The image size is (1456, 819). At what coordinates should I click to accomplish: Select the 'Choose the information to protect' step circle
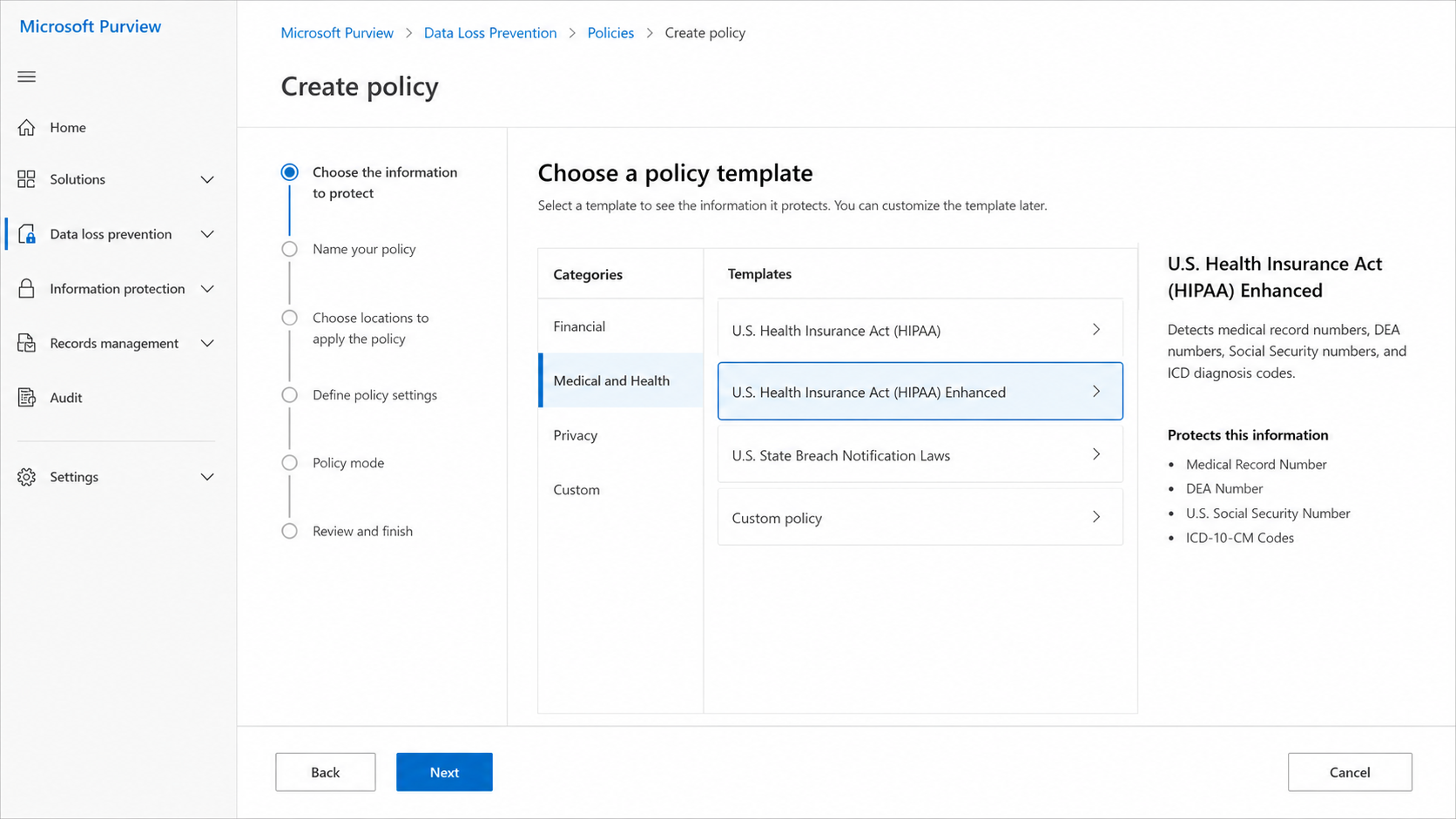click(290, 172)
